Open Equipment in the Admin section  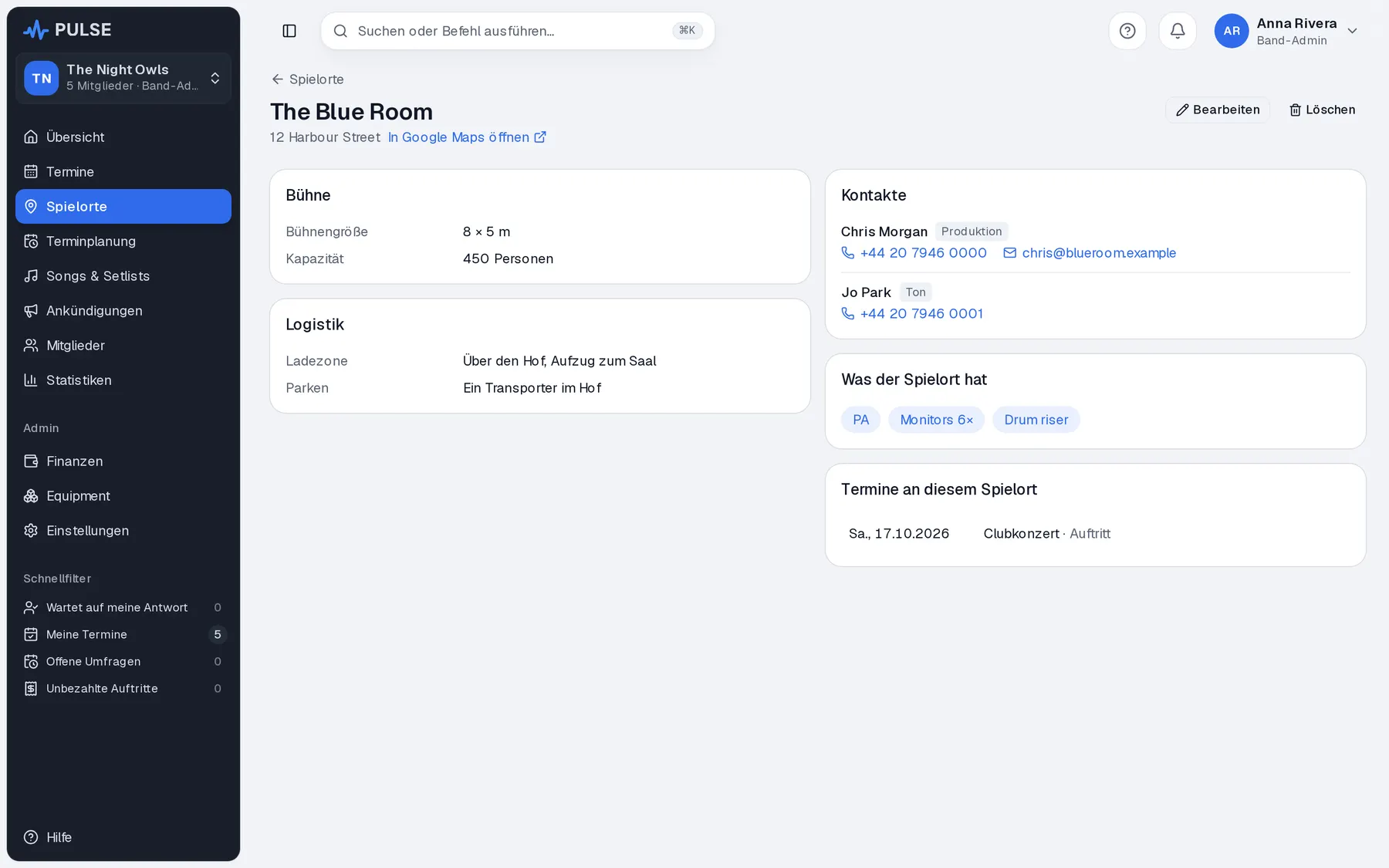tap(123, 496)
